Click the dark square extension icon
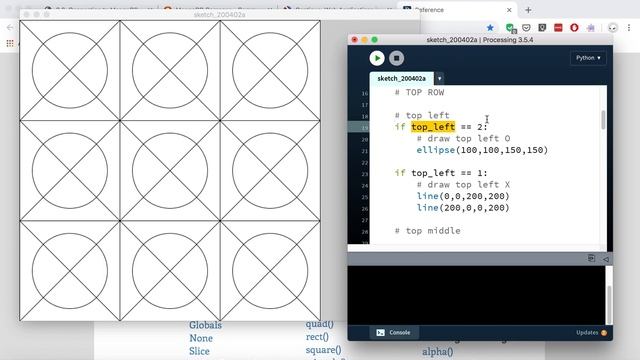This screenshot has width=640, height=360. pos(542,28)
